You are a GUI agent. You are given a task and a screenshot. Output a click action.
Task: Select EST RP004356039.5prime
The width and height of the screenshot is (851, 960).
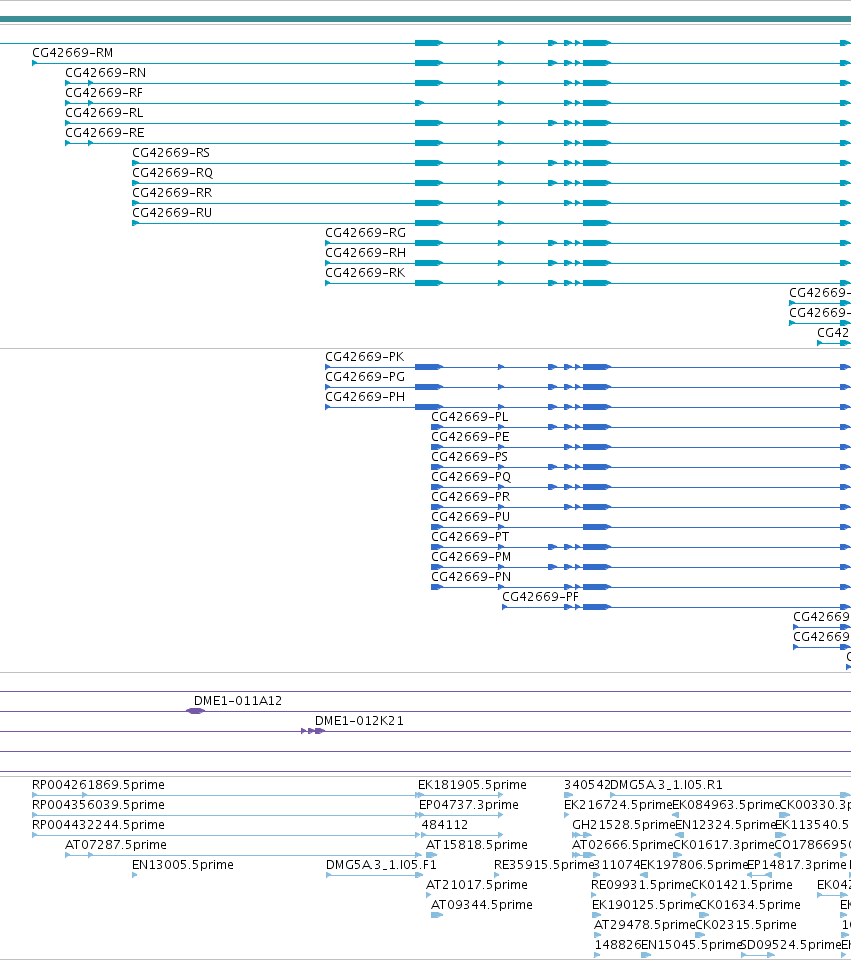[x=98, y=805]
